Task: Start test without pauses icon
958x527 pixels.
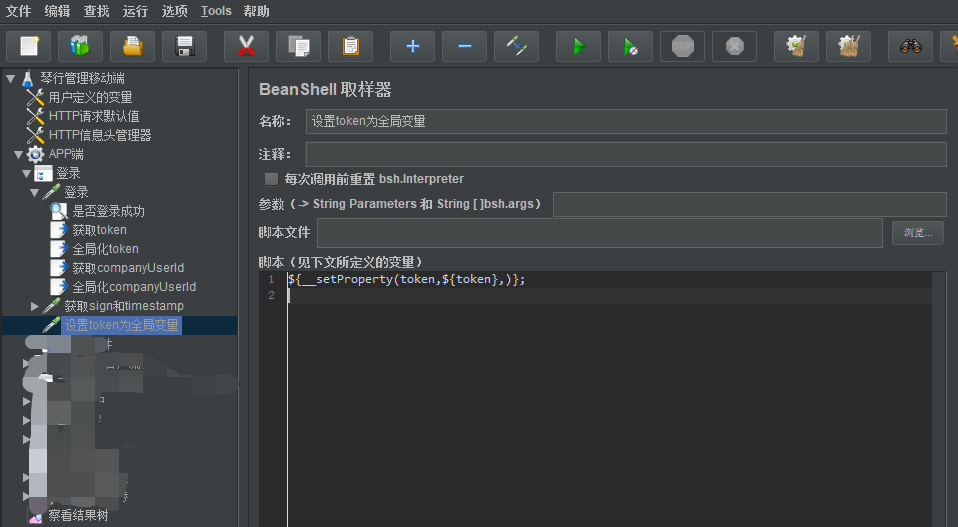Action: 631,46
